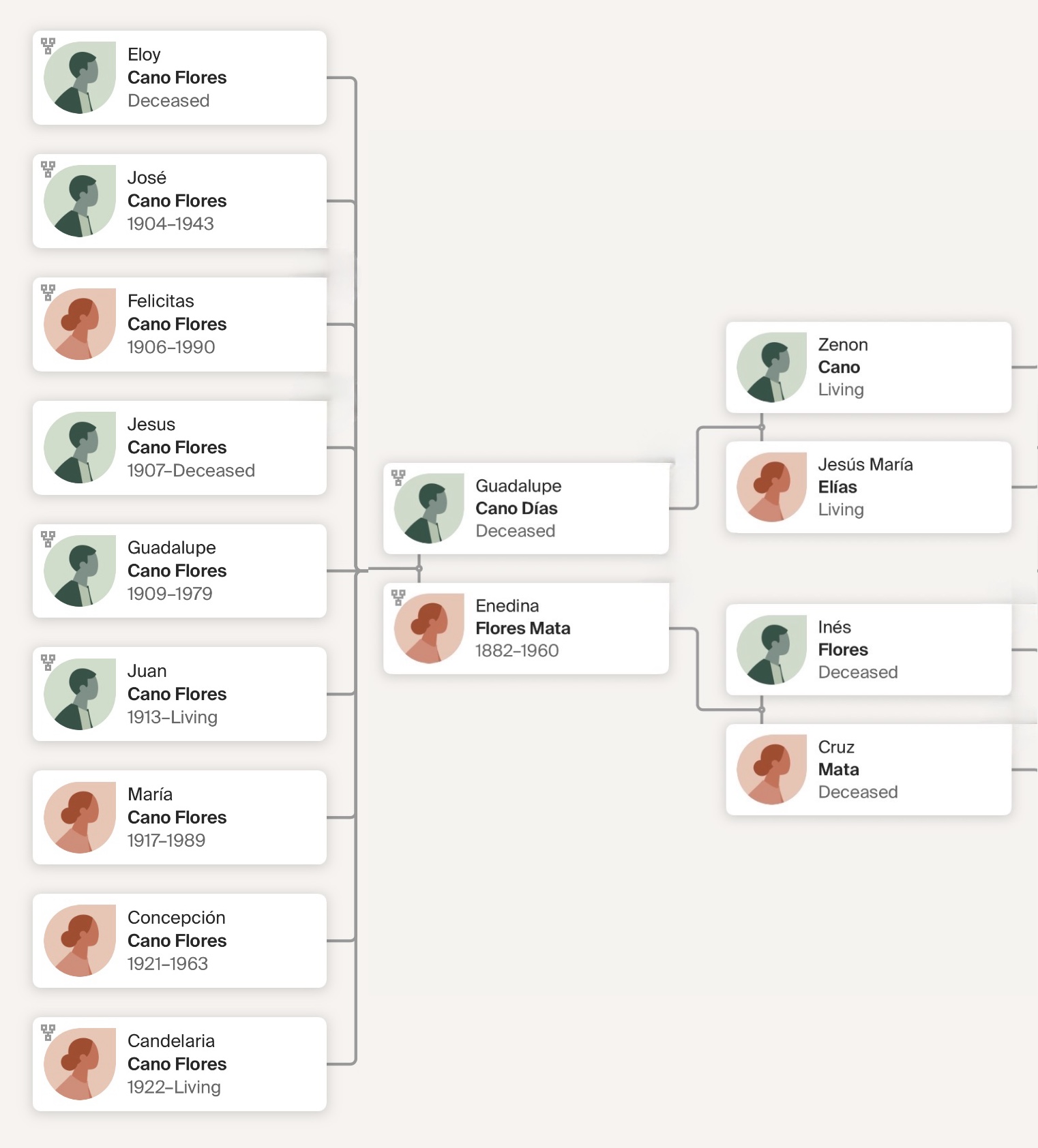Select the Guadalupe Cano Días name text

coord(516,508)
